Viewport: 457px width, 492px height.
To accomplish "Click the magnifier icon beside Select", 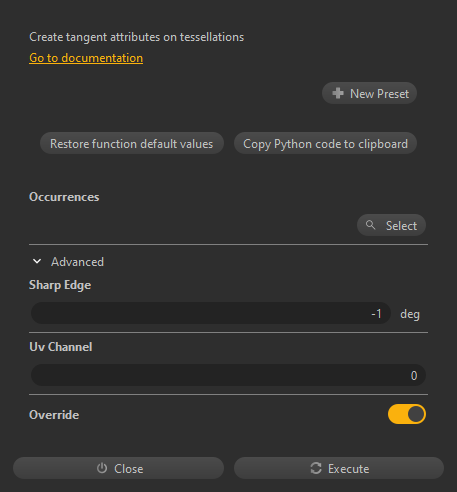I will pyautogui.click(x=370, y=225).
